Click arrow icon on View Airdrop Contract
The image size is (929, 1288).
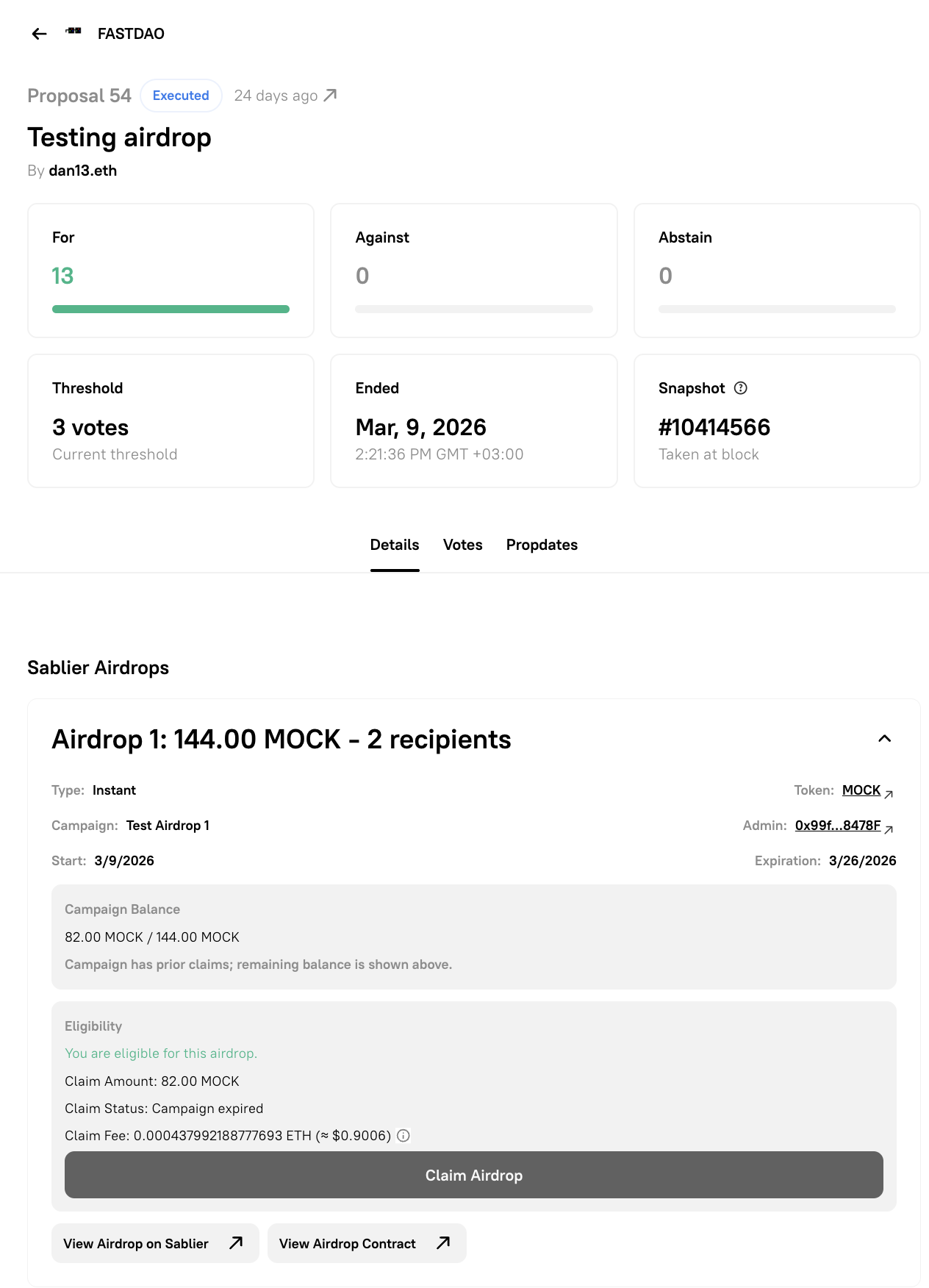point(443,1243)
